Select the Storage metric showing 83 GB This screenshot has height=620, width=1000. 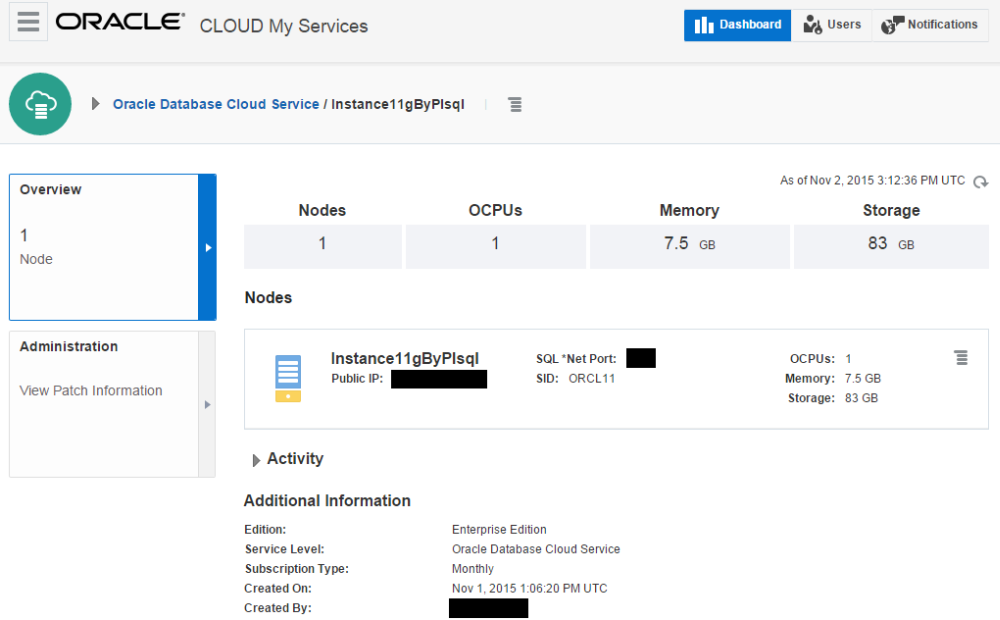pos(890,244)
